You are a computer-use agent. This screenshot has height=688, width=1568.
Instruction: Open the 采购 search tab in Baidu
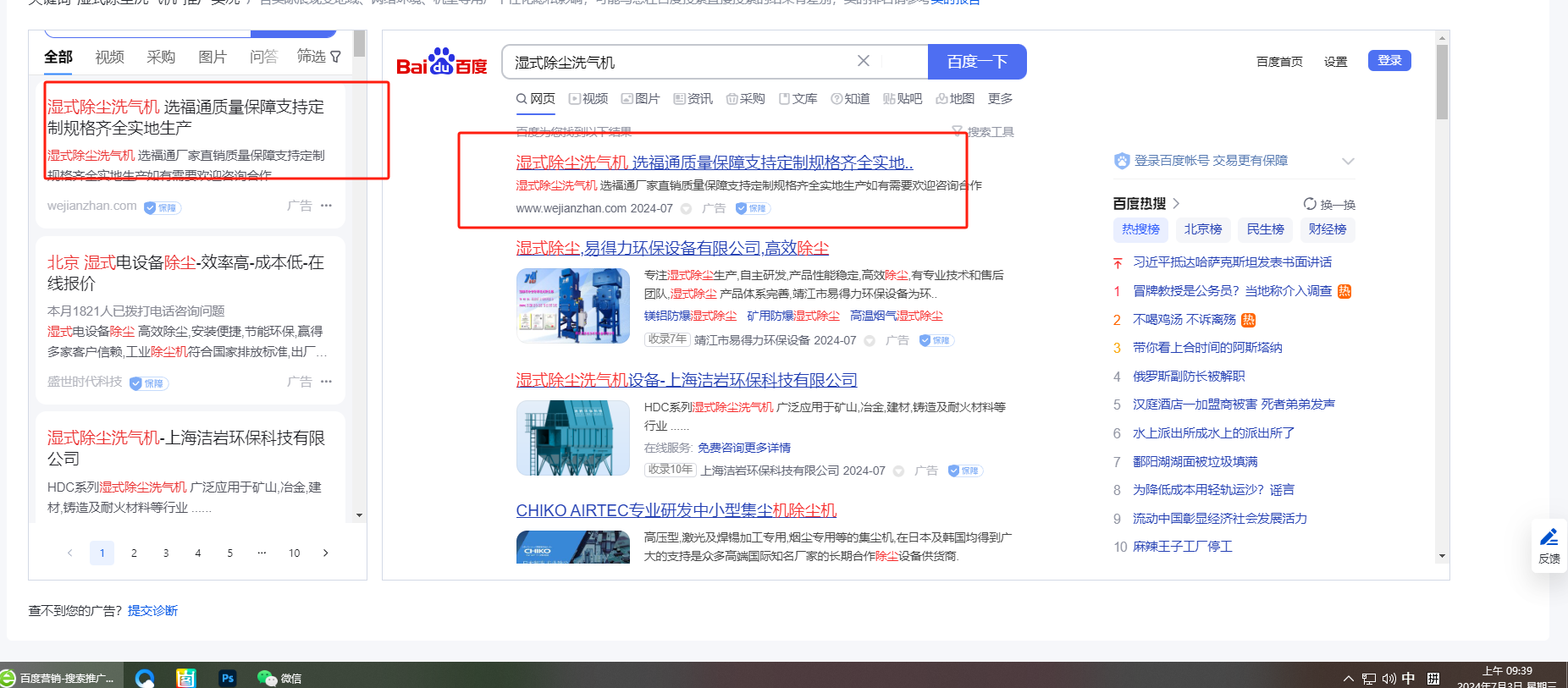point(746,99)
